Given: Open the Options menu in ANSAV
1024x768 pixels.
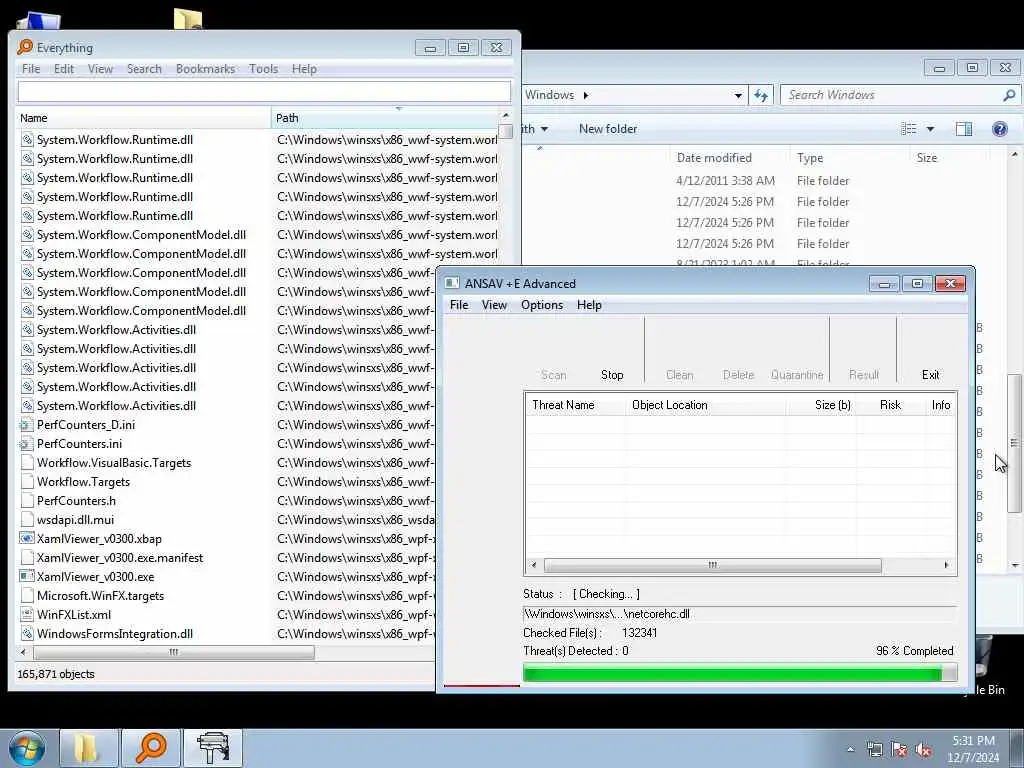Looking at the screenshot, I should point(541,305).
